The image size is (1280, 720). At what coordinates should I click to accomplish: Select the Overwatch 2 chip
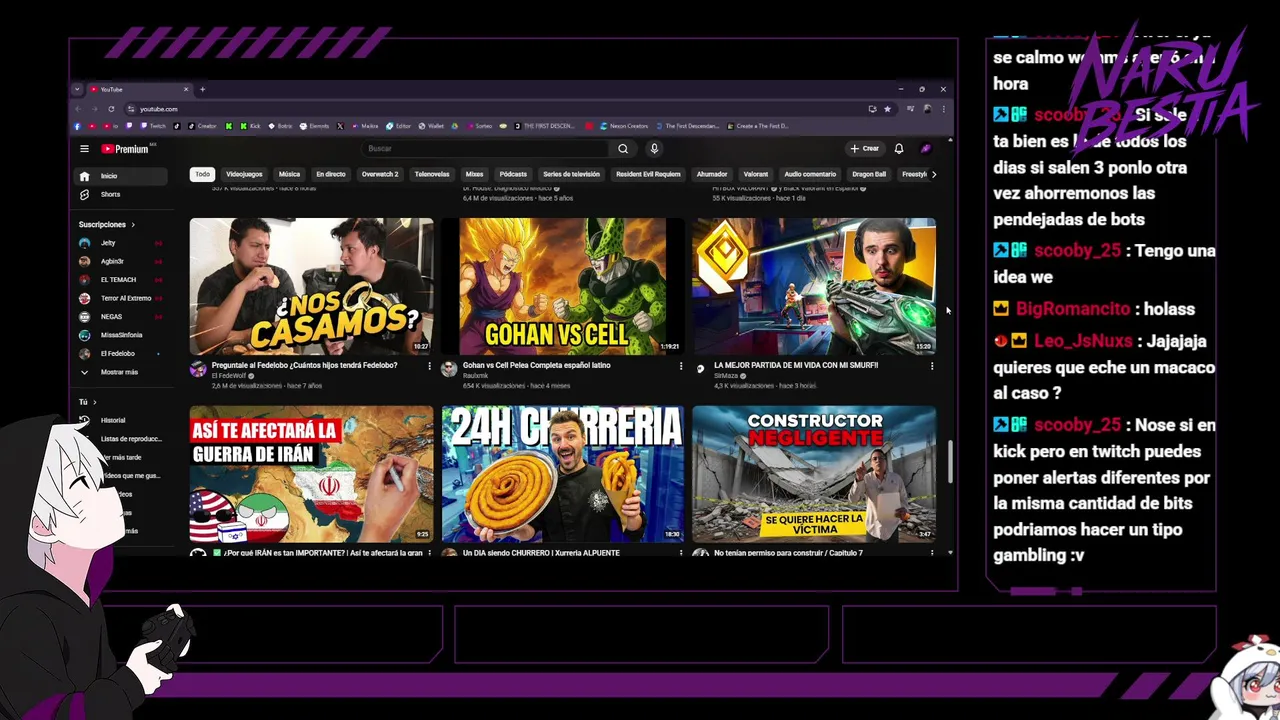pos(380,174)
